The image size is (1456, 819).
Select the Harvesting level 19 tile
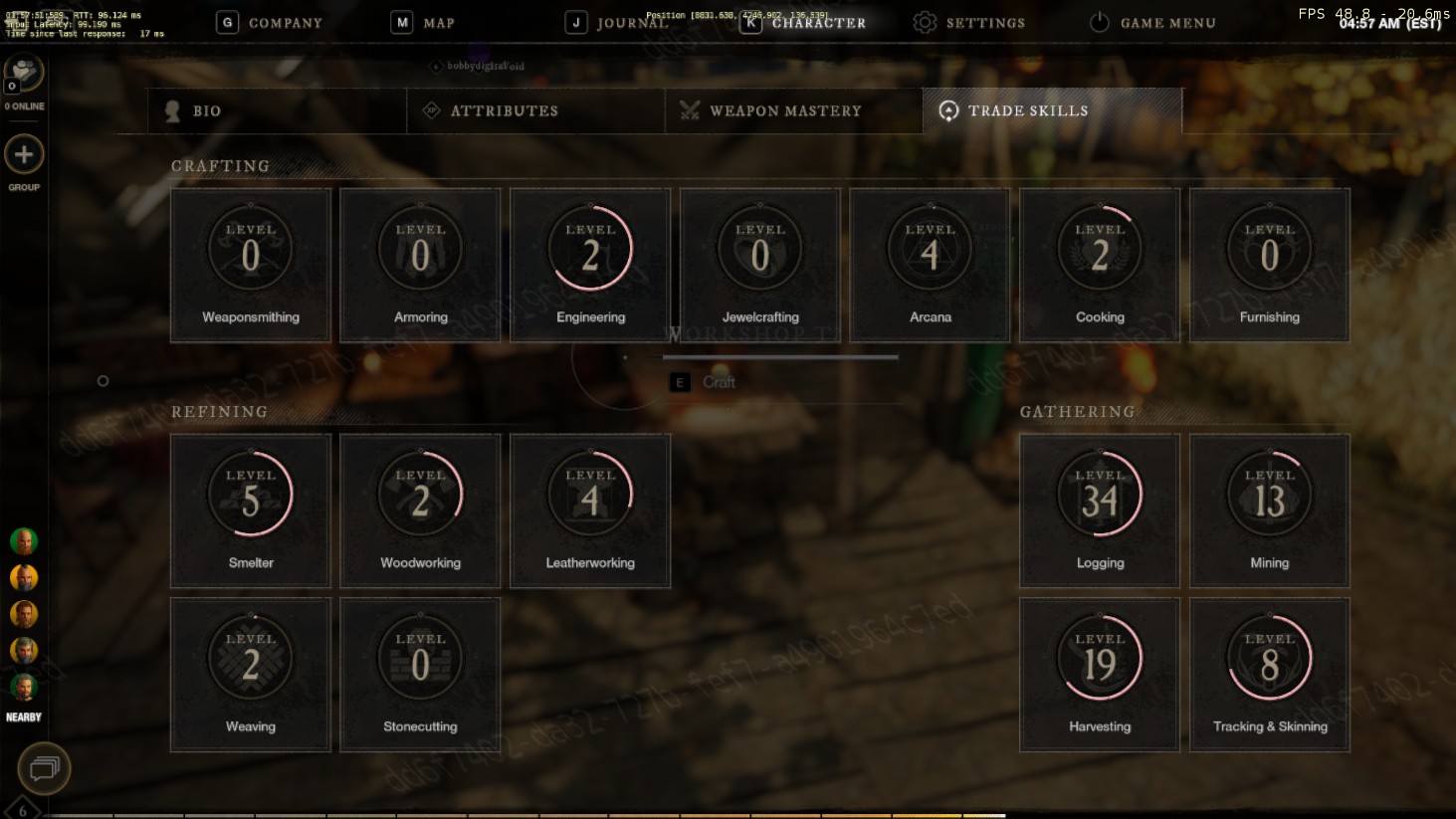pos(1100,675)
